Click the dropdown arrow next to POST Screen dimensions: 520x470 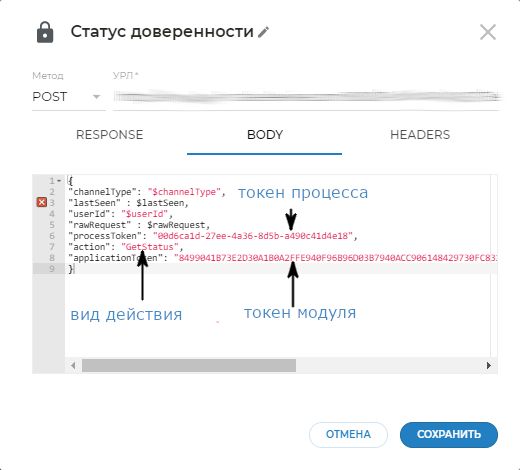pos(96,97)
